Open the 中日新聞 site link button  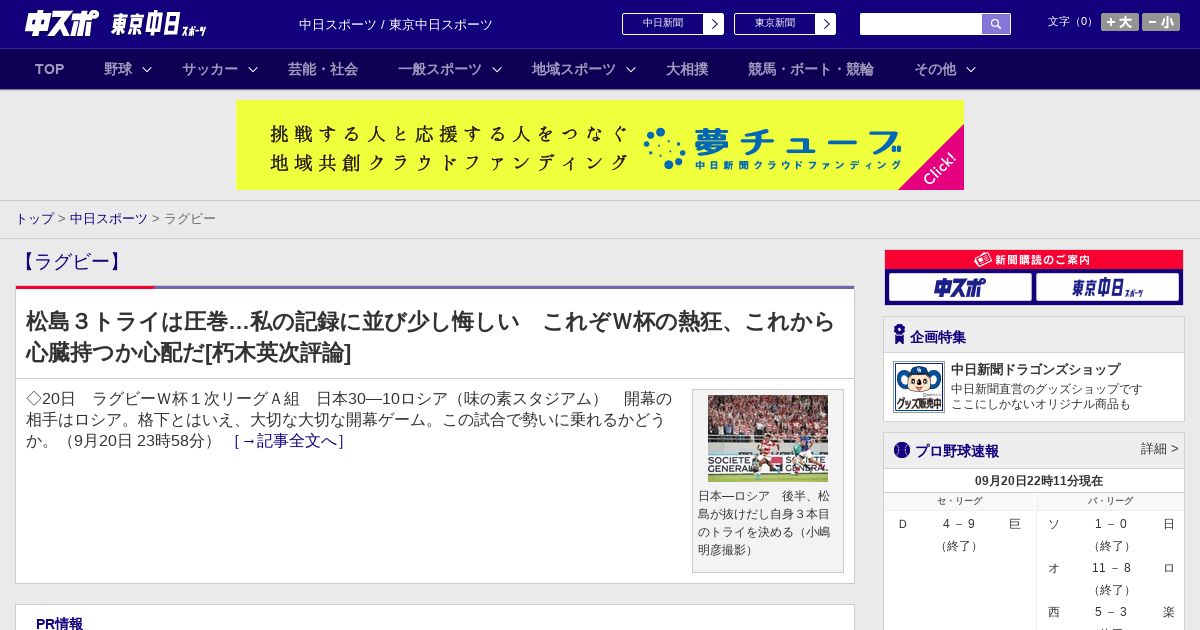pos(663,24)
